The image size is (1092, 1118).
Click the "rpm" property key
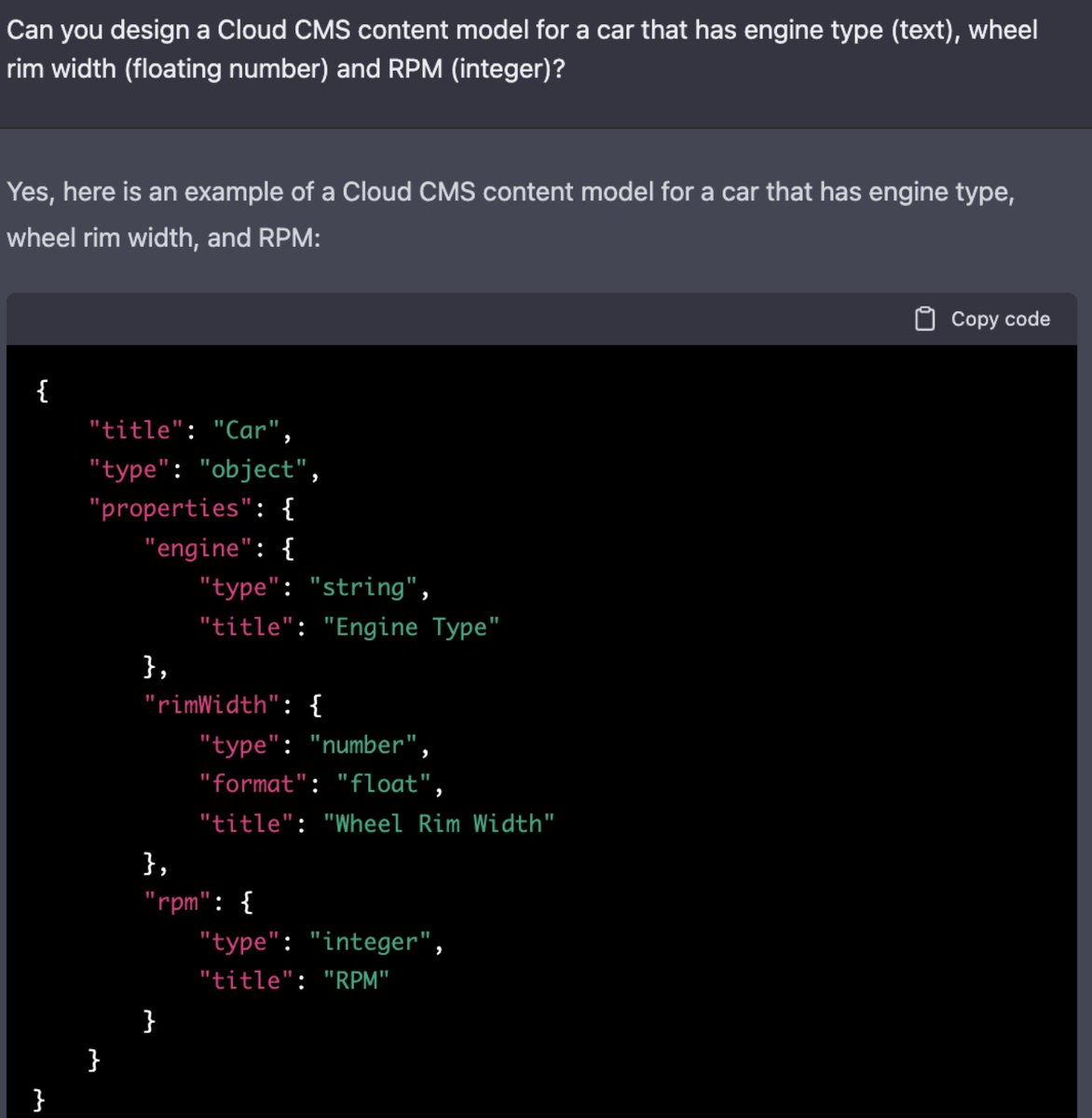(177, 902)
